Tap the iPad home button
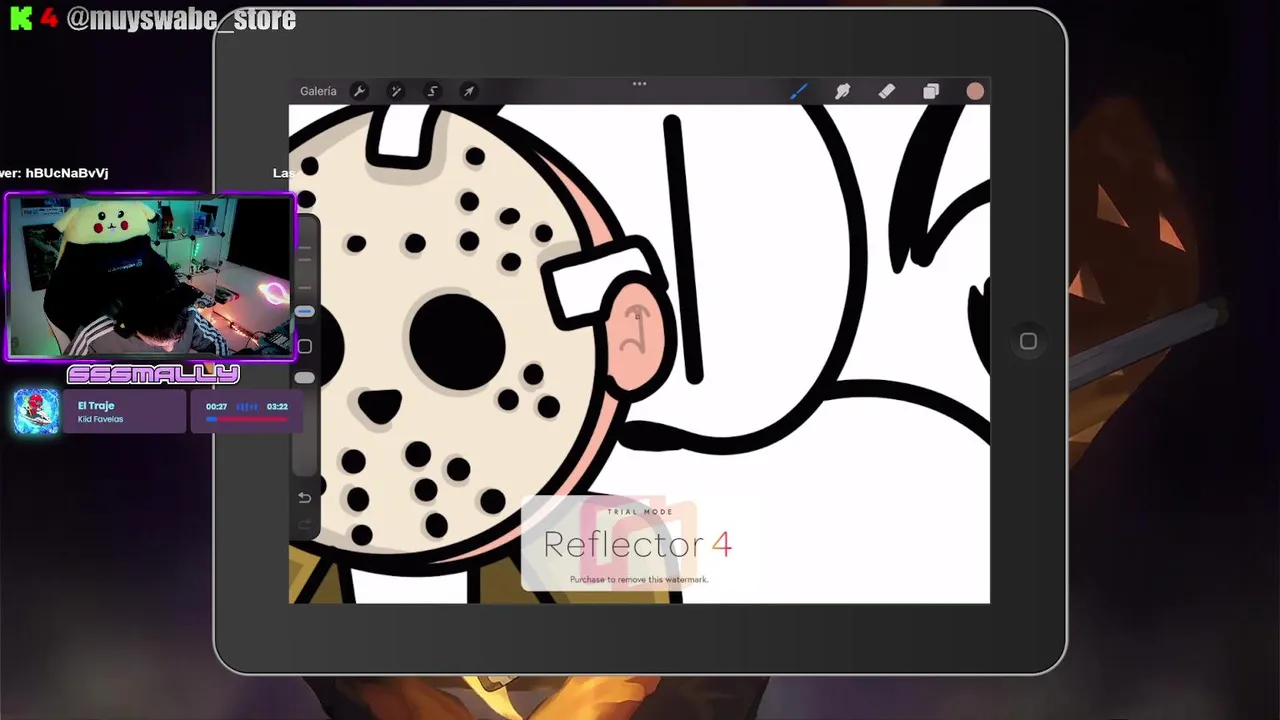 tap(1028, 341)
